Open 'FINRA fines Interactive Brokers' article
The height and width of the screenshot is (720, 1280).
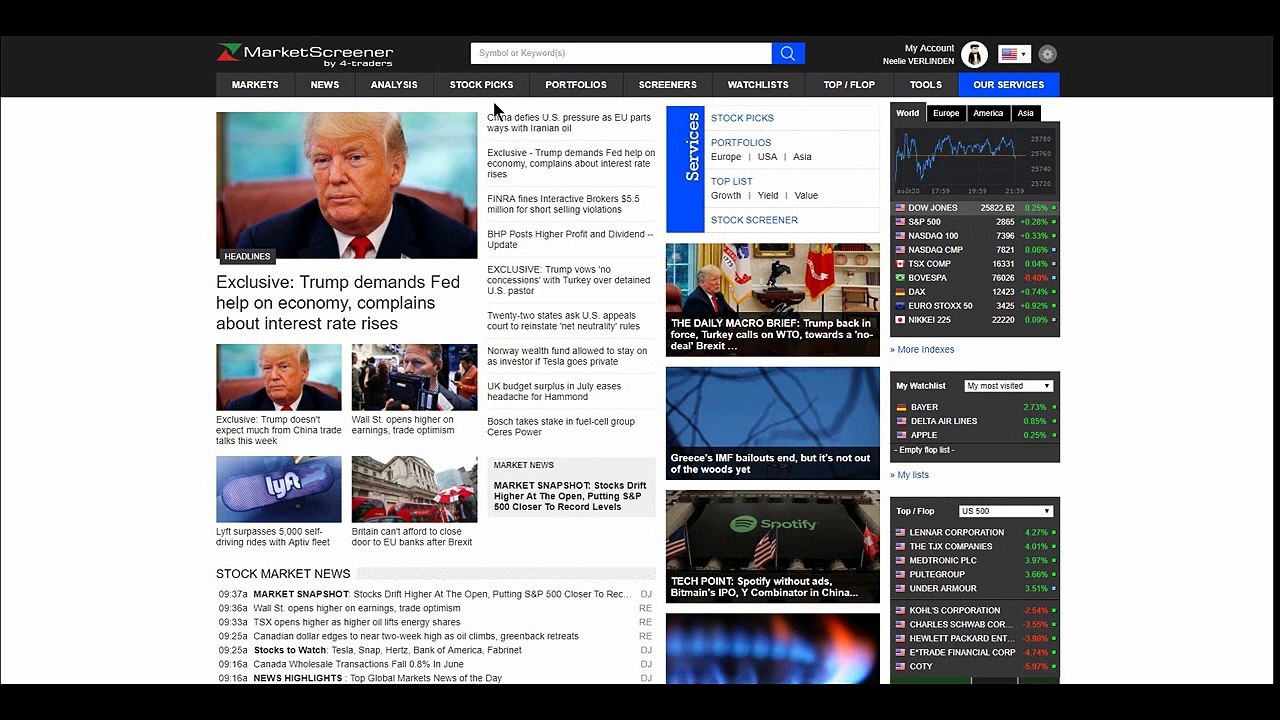click(563, 204)
